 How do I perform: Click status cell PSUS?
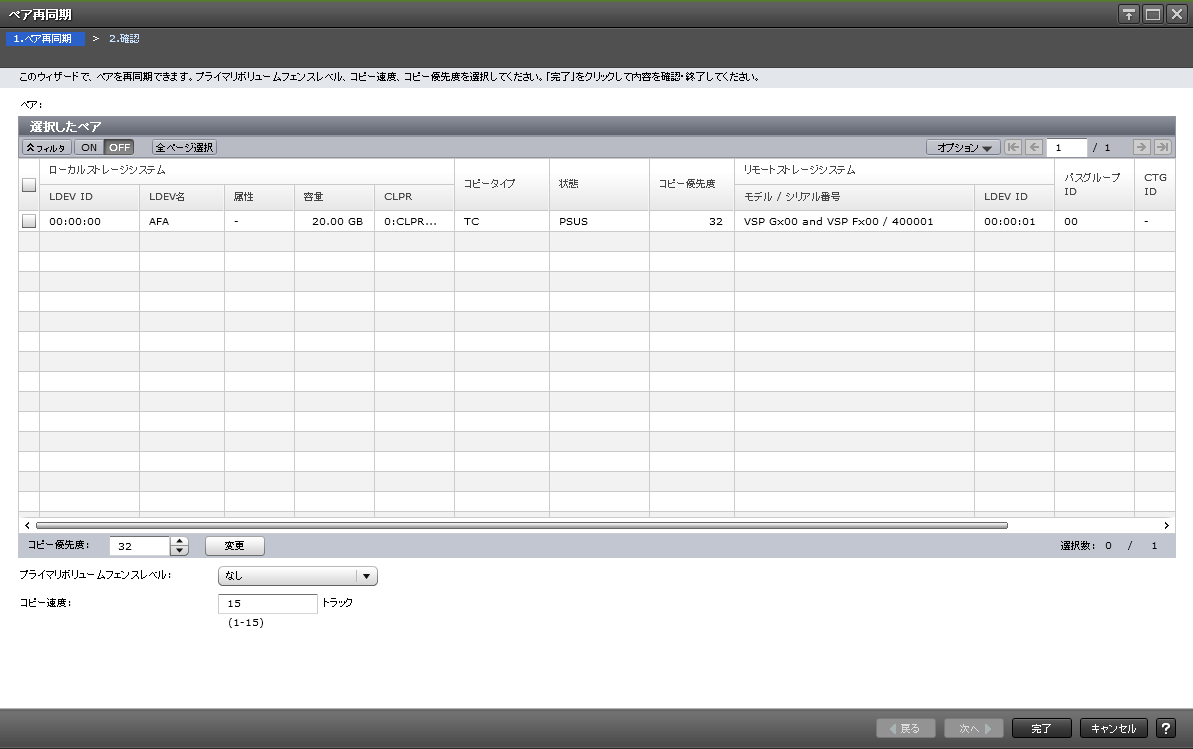coord(599,222)
